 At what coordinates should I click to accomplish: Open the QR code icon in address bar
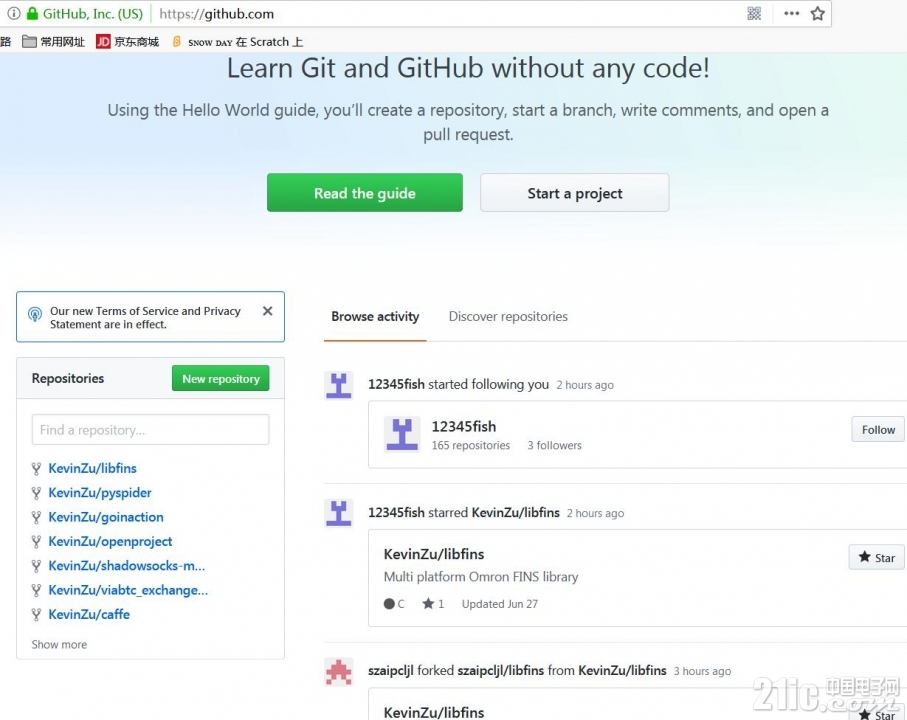754,13
